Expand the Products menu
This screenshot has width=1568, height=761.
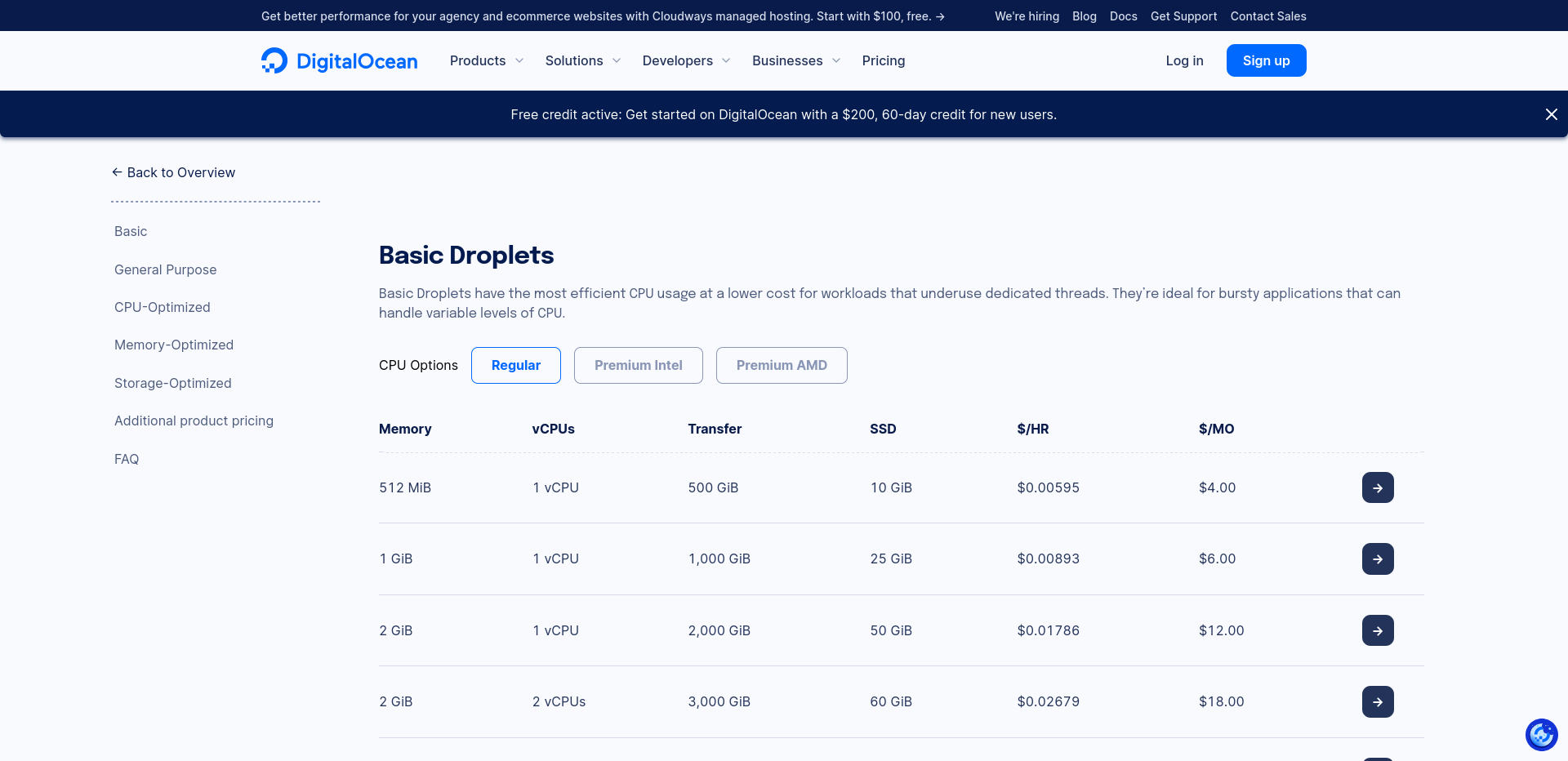[485, 60]
